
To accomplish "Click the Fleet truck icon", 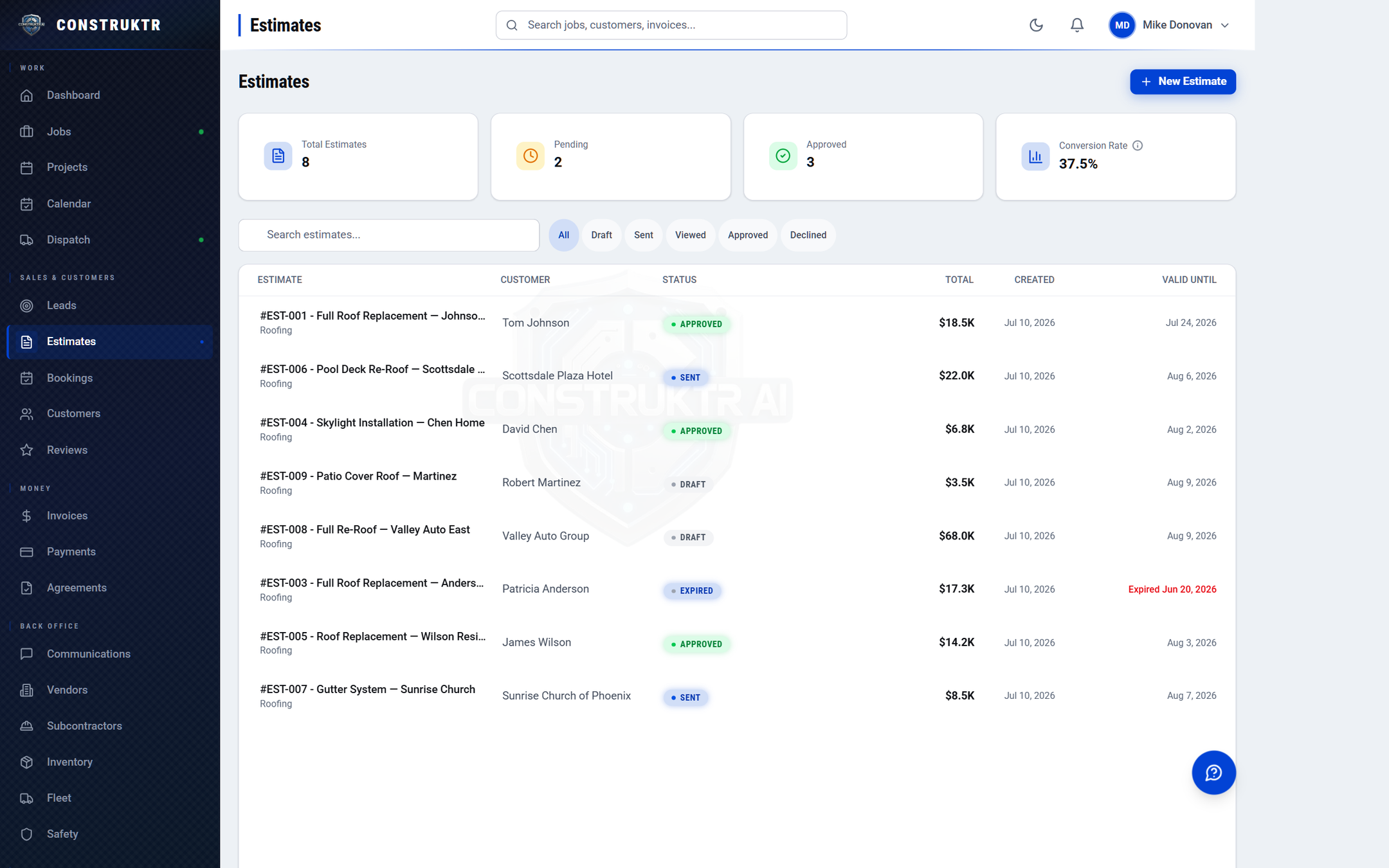I will (x=26, y=798).
